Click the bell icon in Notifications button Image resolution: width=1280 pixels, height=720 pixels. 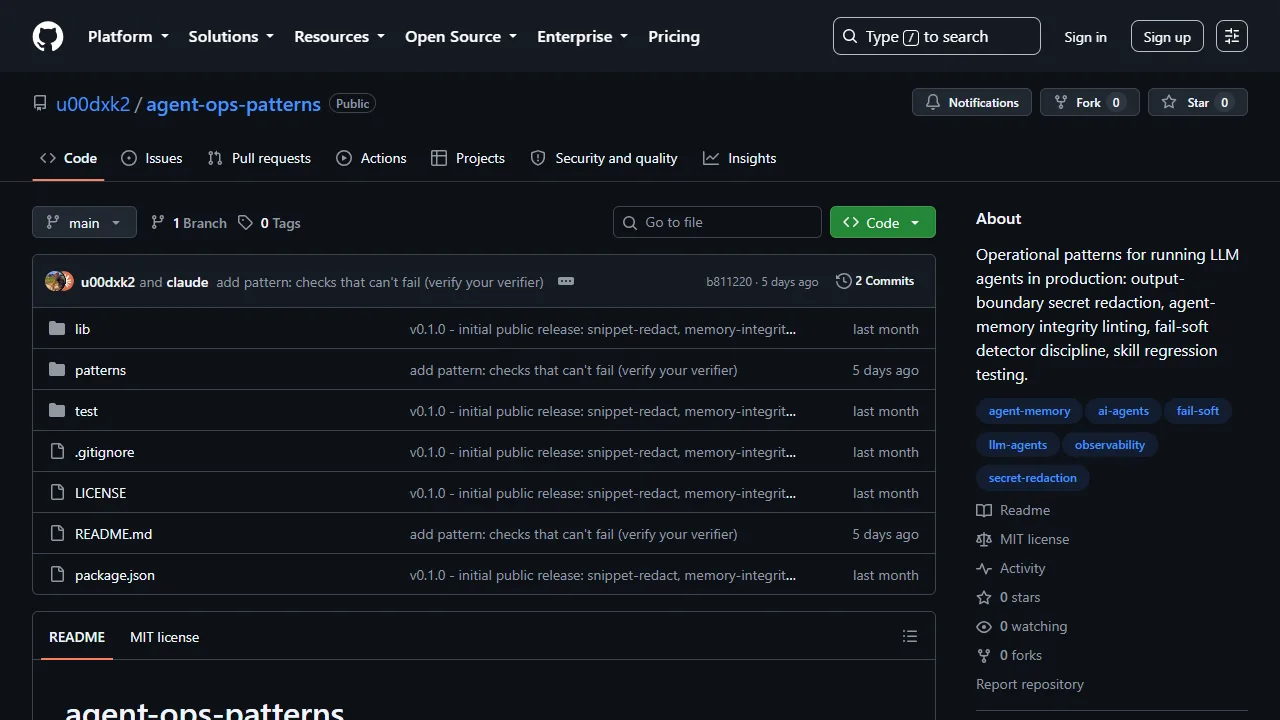pos(933,103)
